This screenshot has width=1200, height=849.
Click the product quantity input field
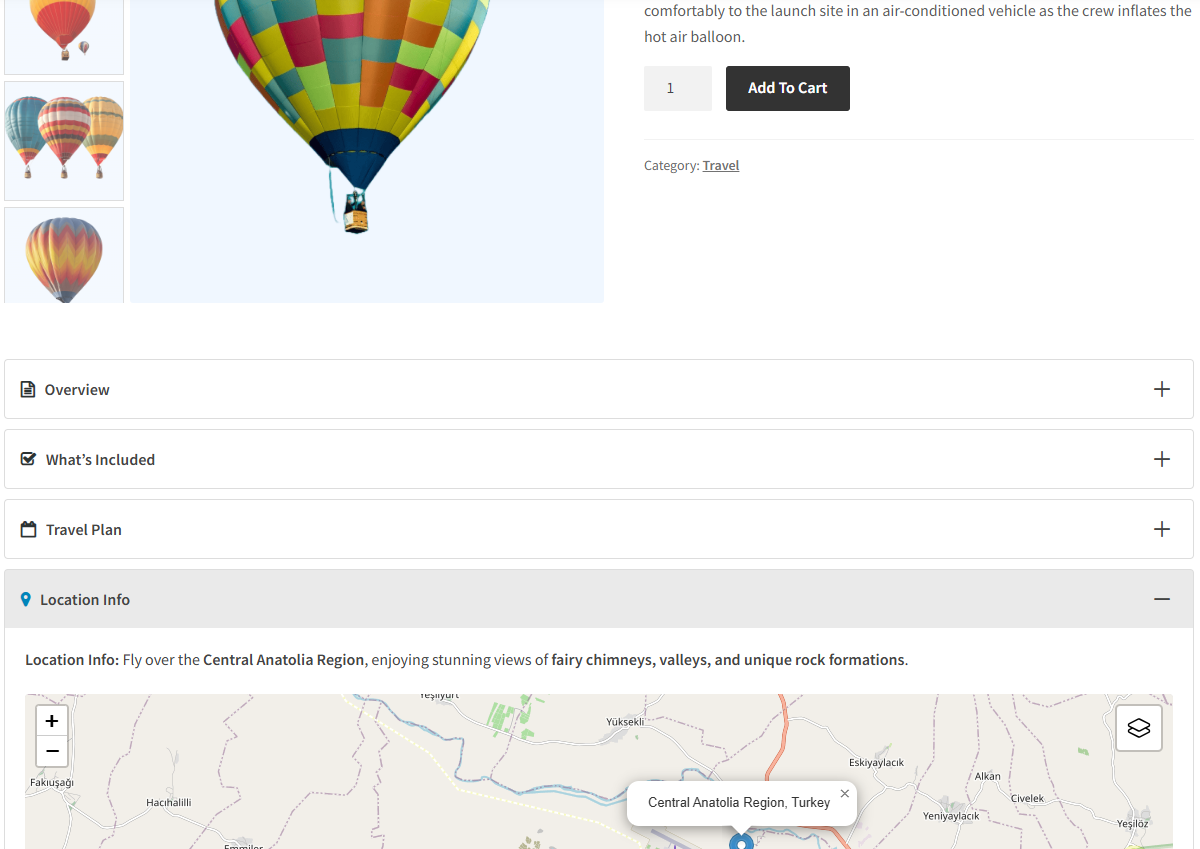point(677,88)
